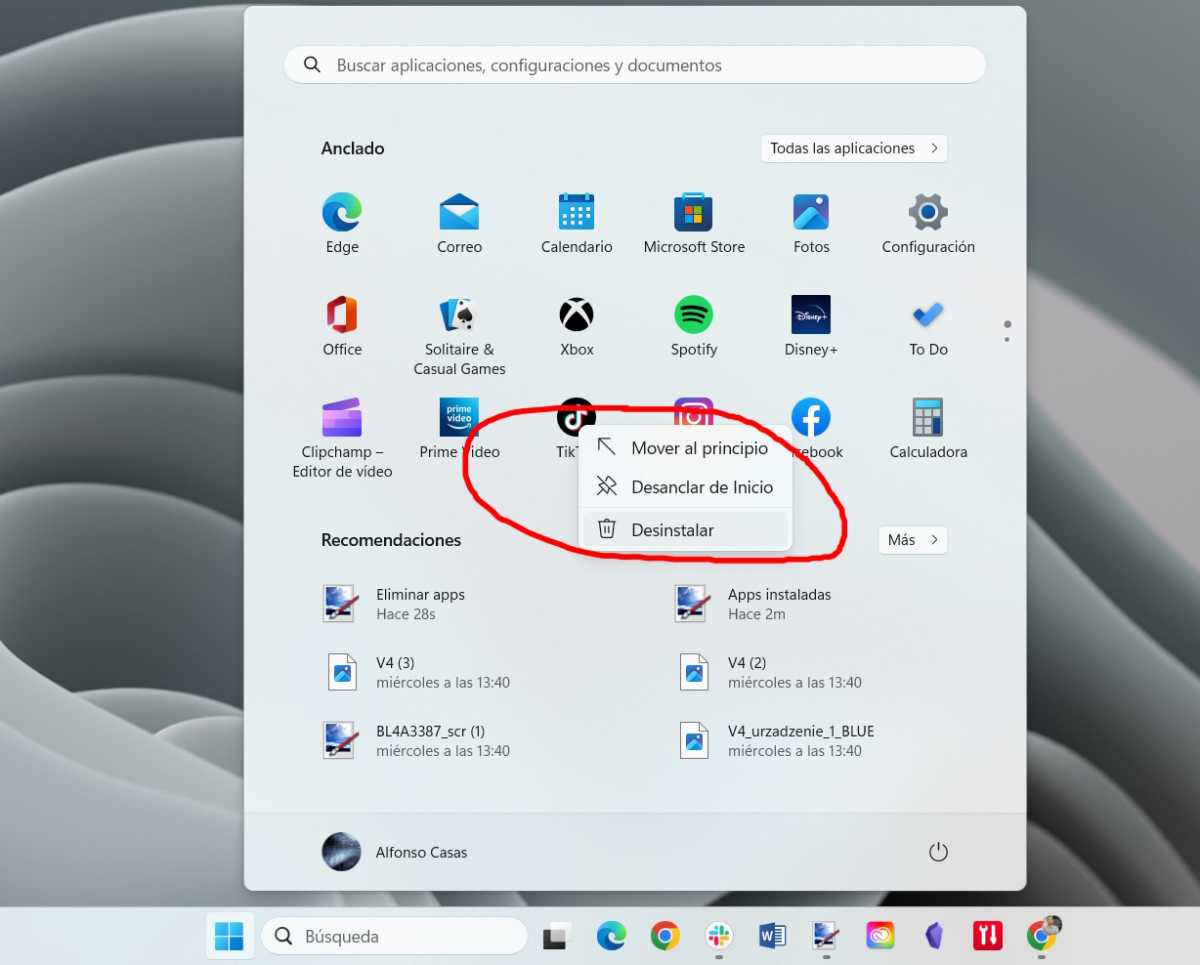Open the Calculadora app
Screen dimensions: 1200x965
[928, 428]
